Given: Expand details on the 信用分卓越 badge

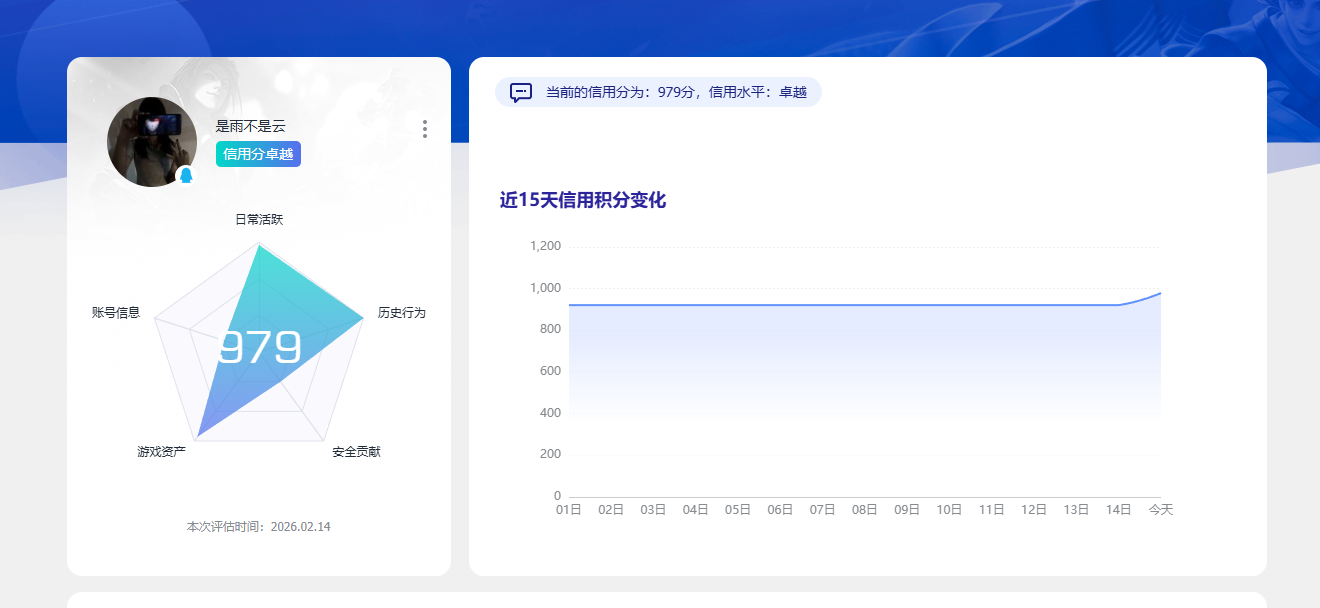Looking at the screenshot, I should pyautogui.click(x=258, y=154).
